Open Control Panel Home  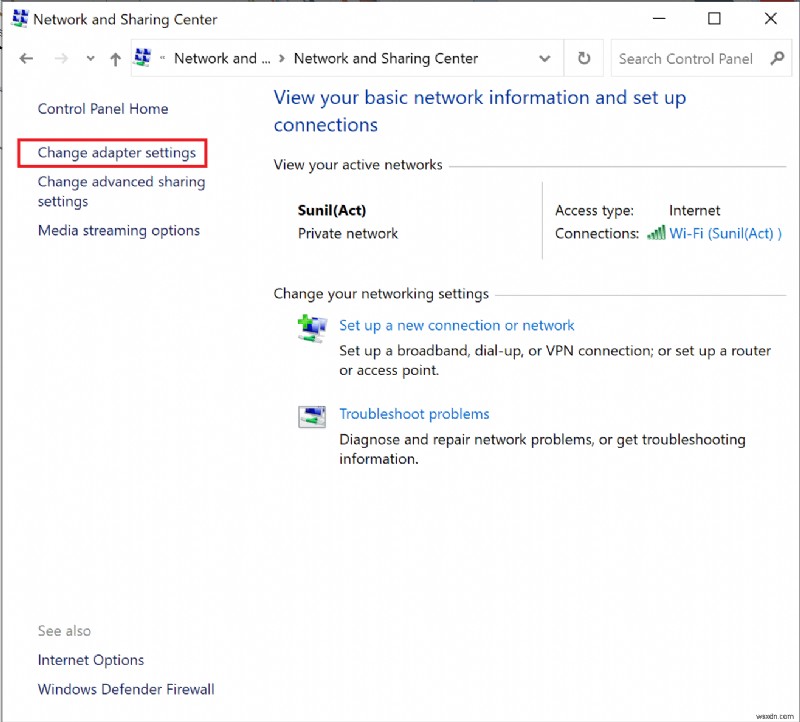click(x=103, y=109)
